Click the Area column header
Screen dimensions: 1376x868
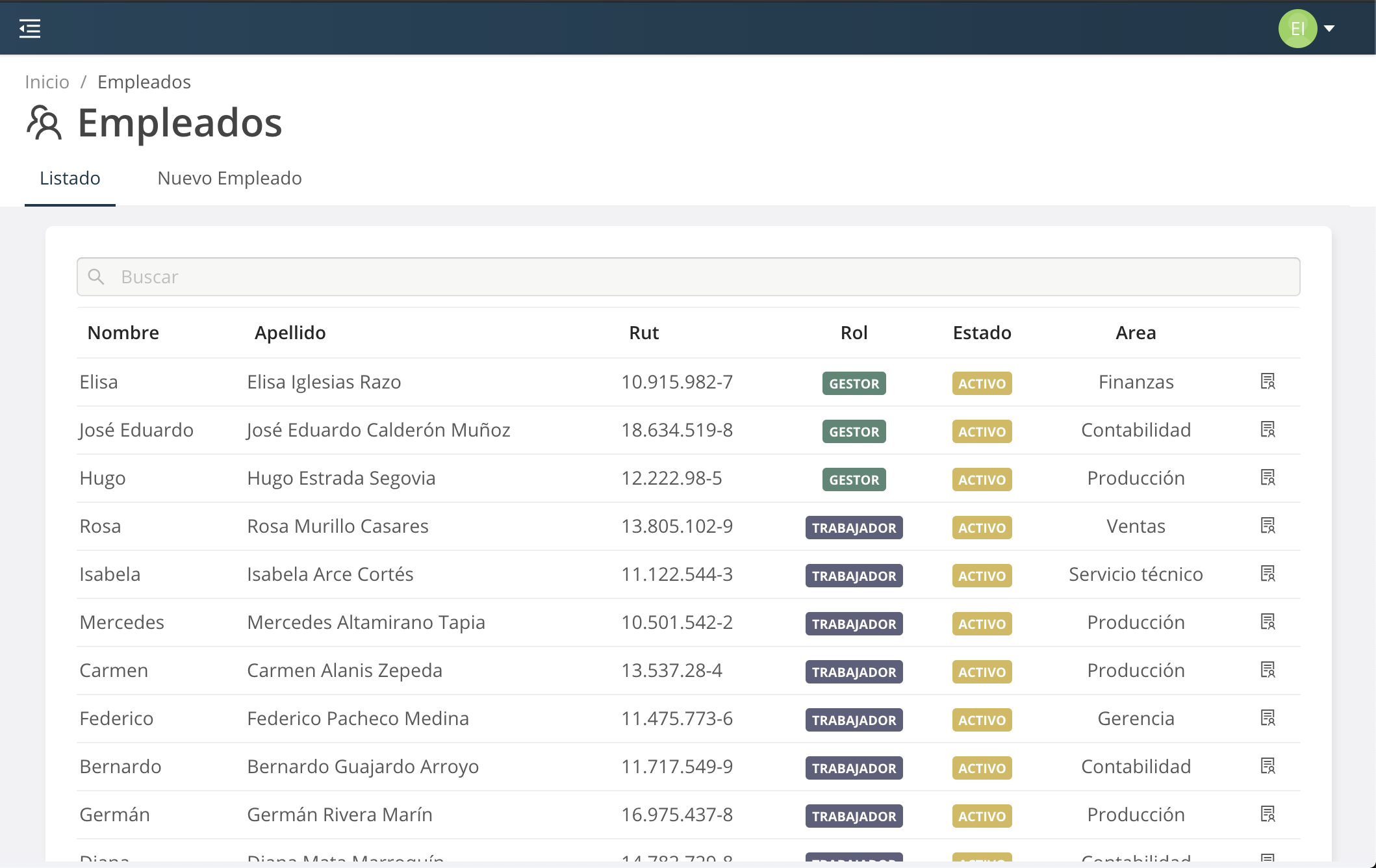tap(1136, 333)
